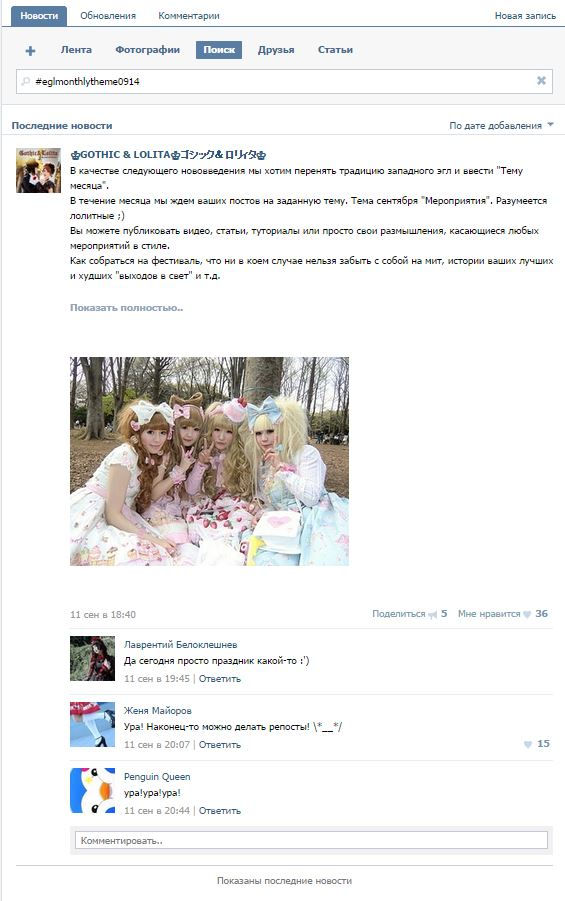Open the GOTHIC & LOLITA group avatar
Image resolution: width=565 pixels, height=901 pixels.
pos(39,170)
